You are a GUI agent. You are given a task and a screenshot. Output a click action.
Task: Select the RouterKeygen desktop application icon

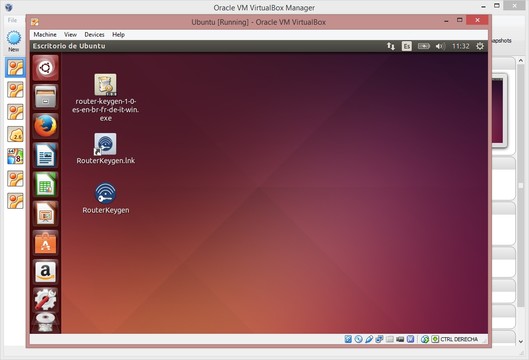(x=106, y=199)
